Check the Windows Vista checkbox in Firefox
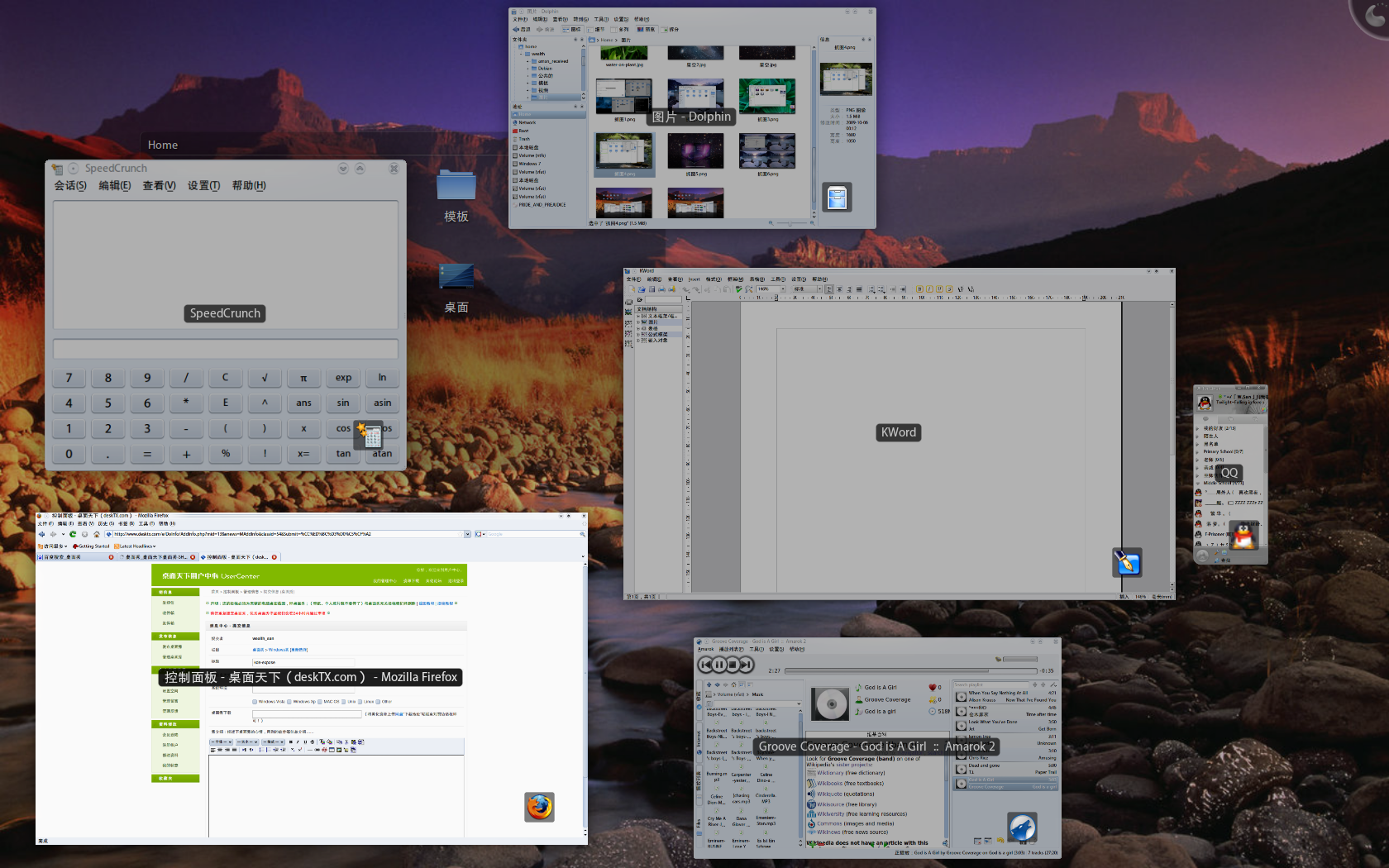The width and height of the screenshot is (1389, 868). [255, 702]
